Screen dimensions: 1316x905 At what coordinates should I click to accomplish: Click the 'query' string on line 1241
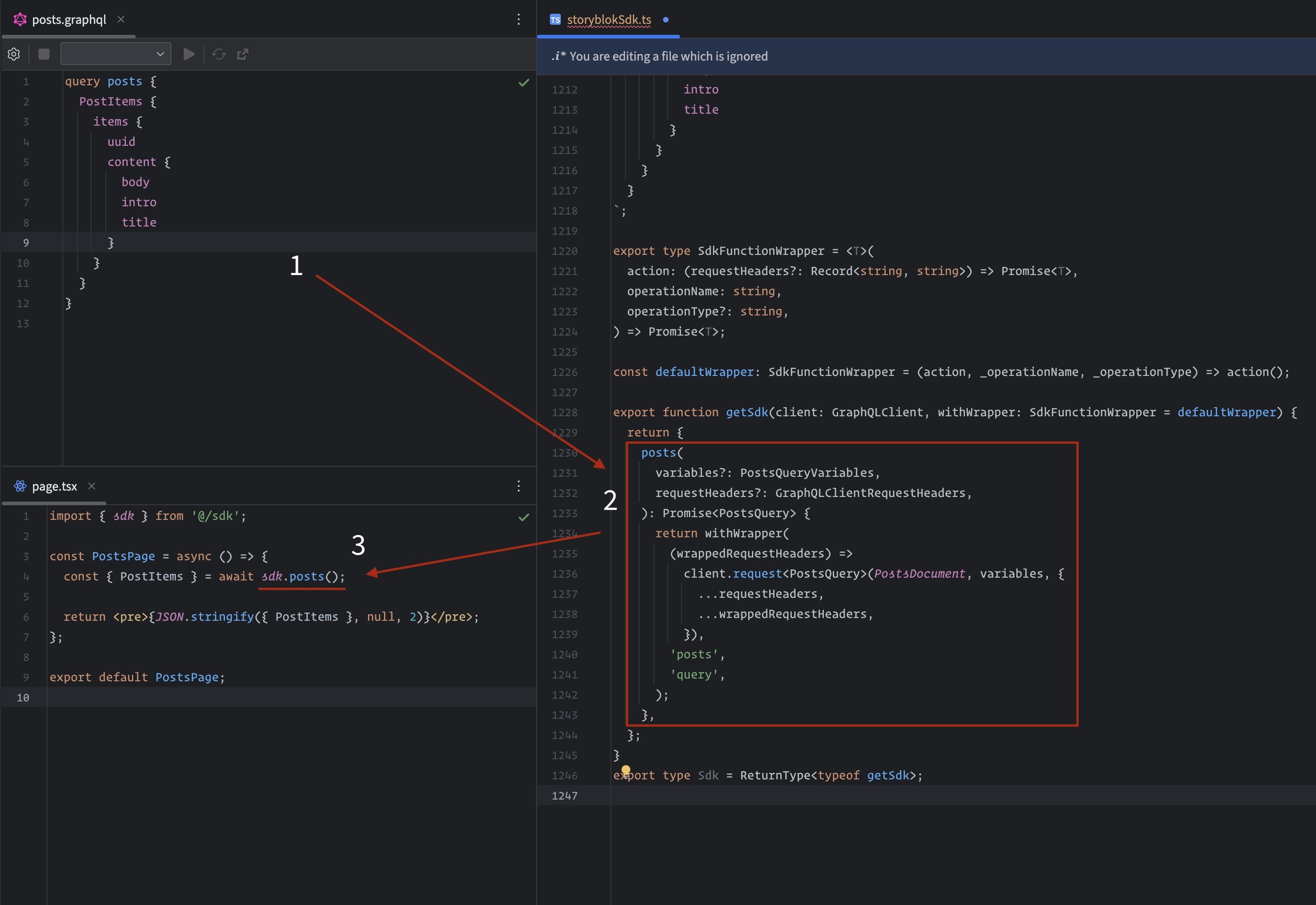(x=694, y=674)
